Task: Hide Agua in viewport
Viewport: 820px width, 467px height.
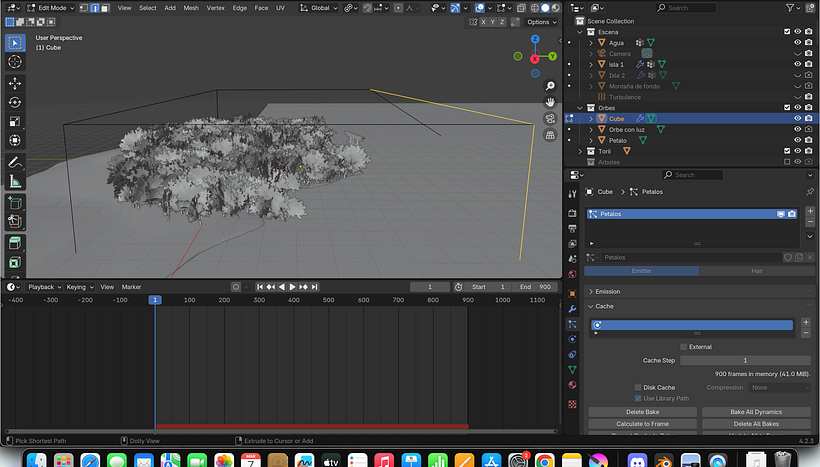Action: pyautogui.click(x=798, y=43)
